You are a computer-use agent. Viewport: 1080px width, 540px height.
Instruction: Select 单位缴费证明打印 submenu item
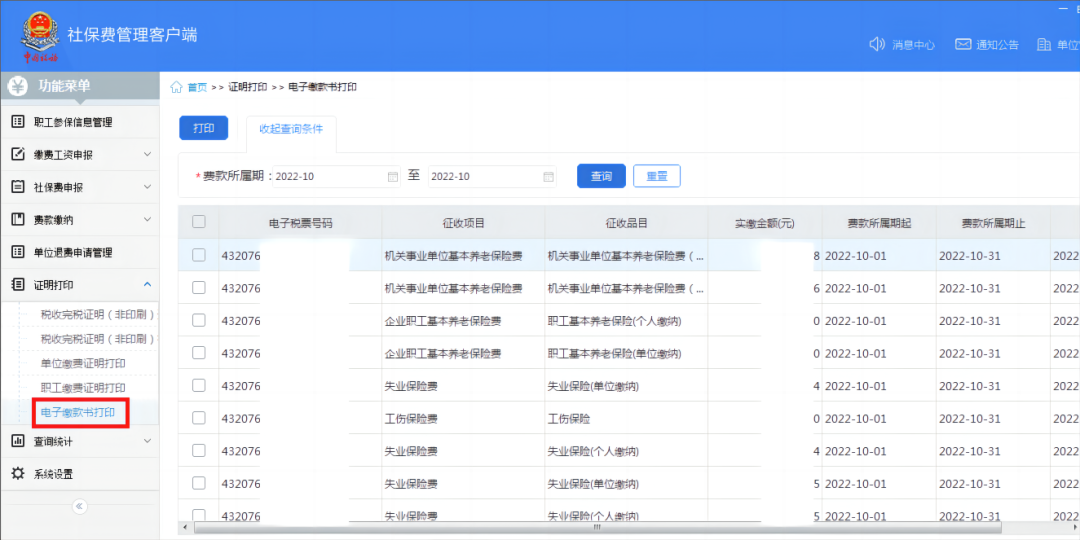pos(83,362)
